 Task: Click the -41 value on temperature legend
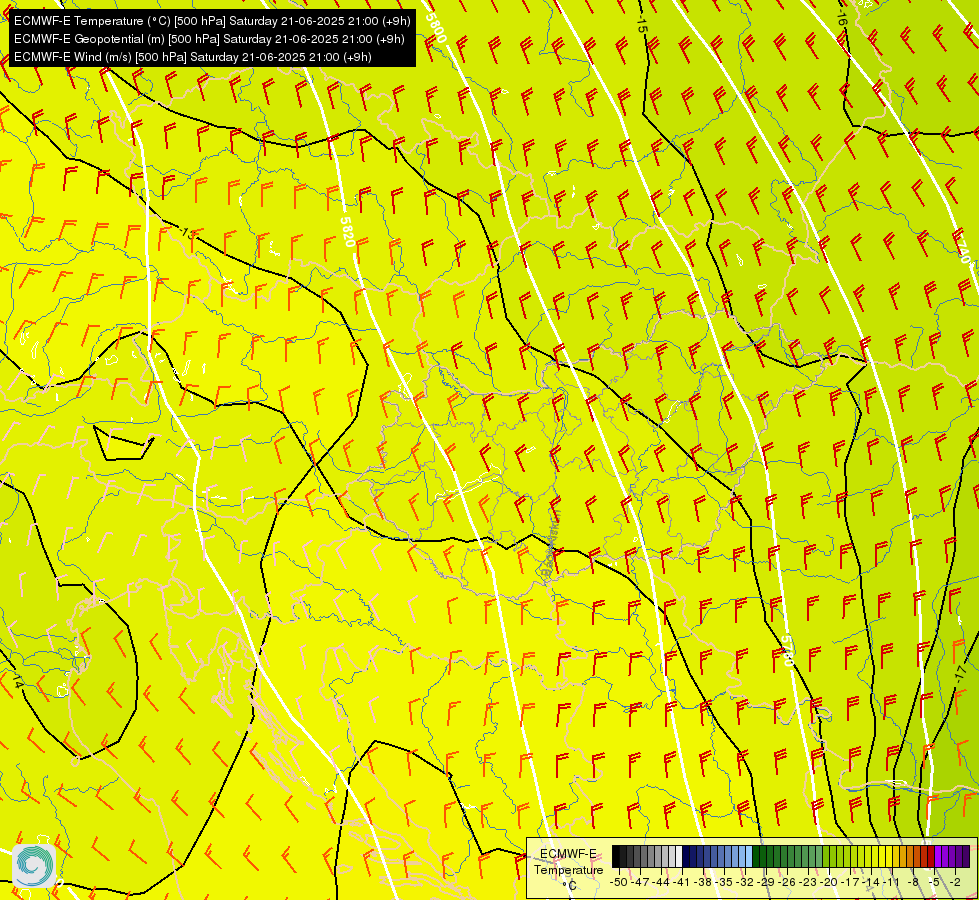[681, 882]
